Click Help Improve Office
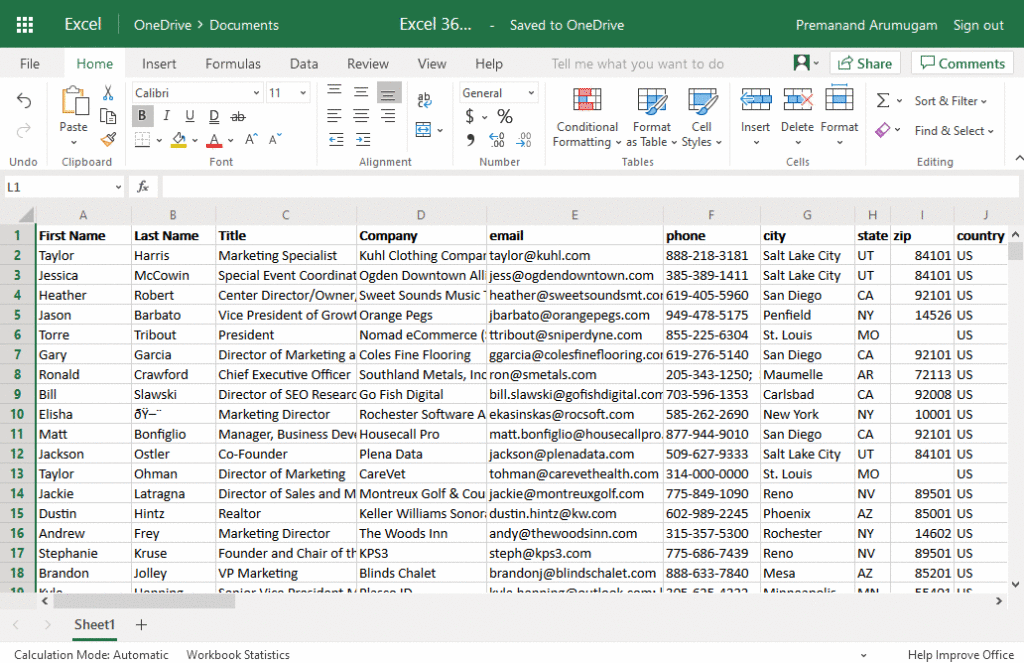 point(960,655)
